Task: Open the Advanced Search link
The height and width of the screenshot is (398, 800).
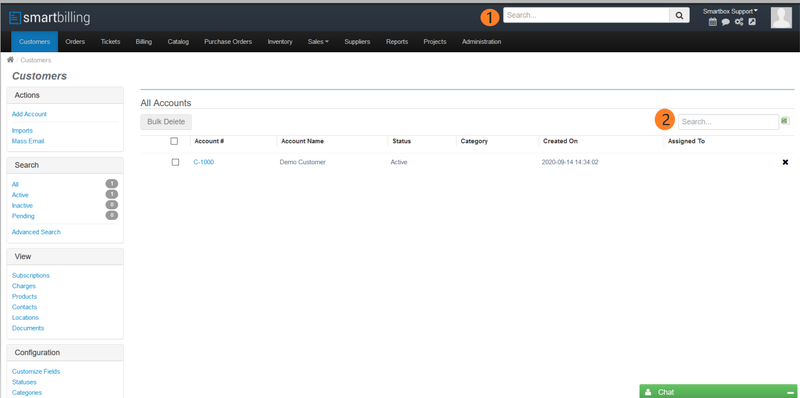Action: click(x=36, y=232)
